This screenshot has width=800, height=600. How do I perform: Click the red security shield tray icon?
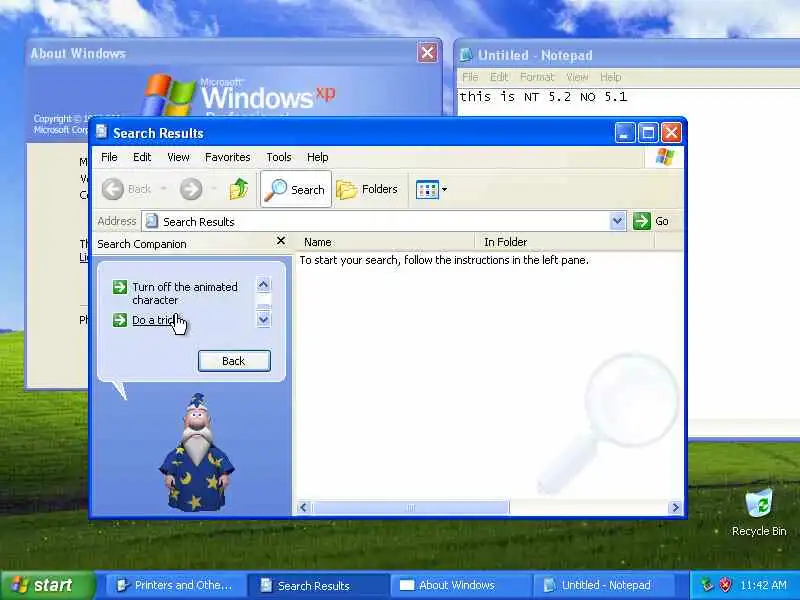pyautogui.click(x=725, y=585)
